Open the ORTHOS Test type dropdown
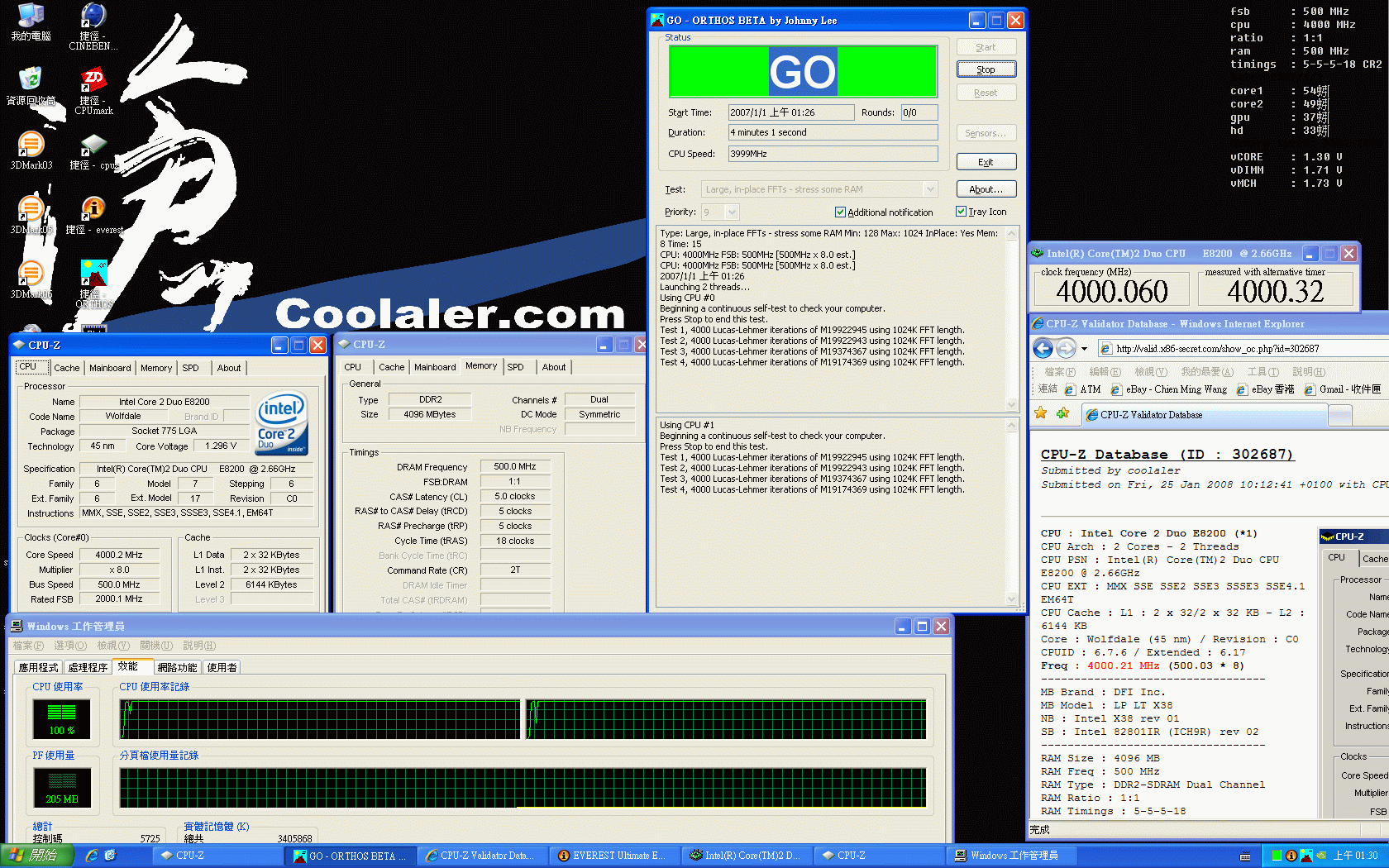1389x868 pixels. [x=930, y=189]
